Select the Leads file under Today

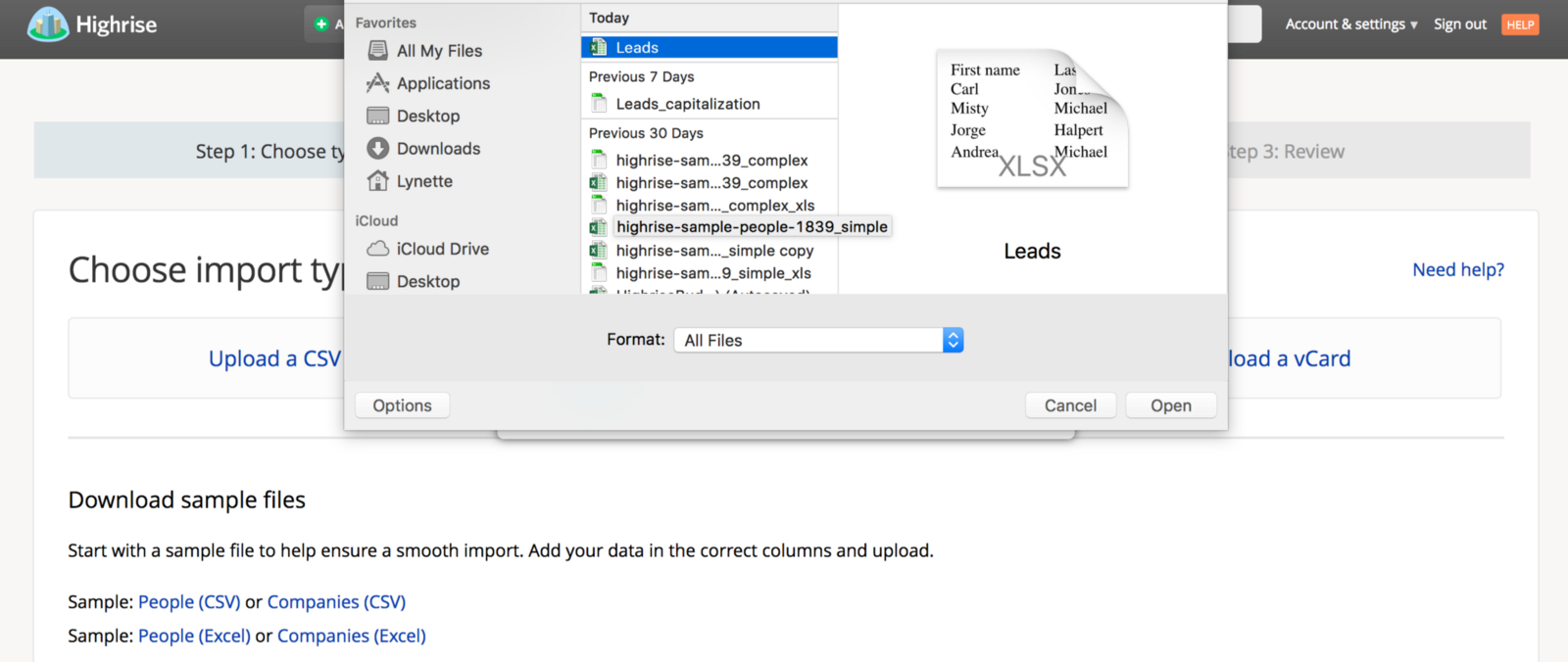coord(710,48)
